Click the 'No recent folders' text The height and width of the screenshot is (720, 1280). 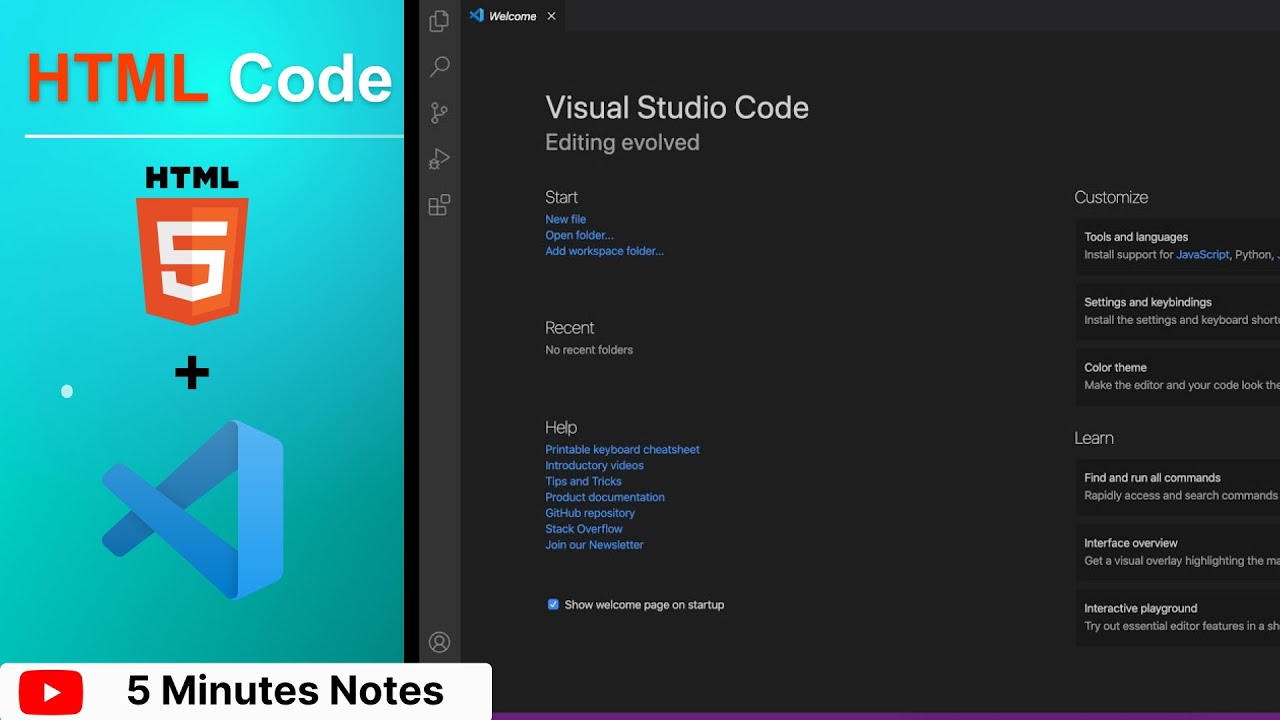click(x=589, y=350)
